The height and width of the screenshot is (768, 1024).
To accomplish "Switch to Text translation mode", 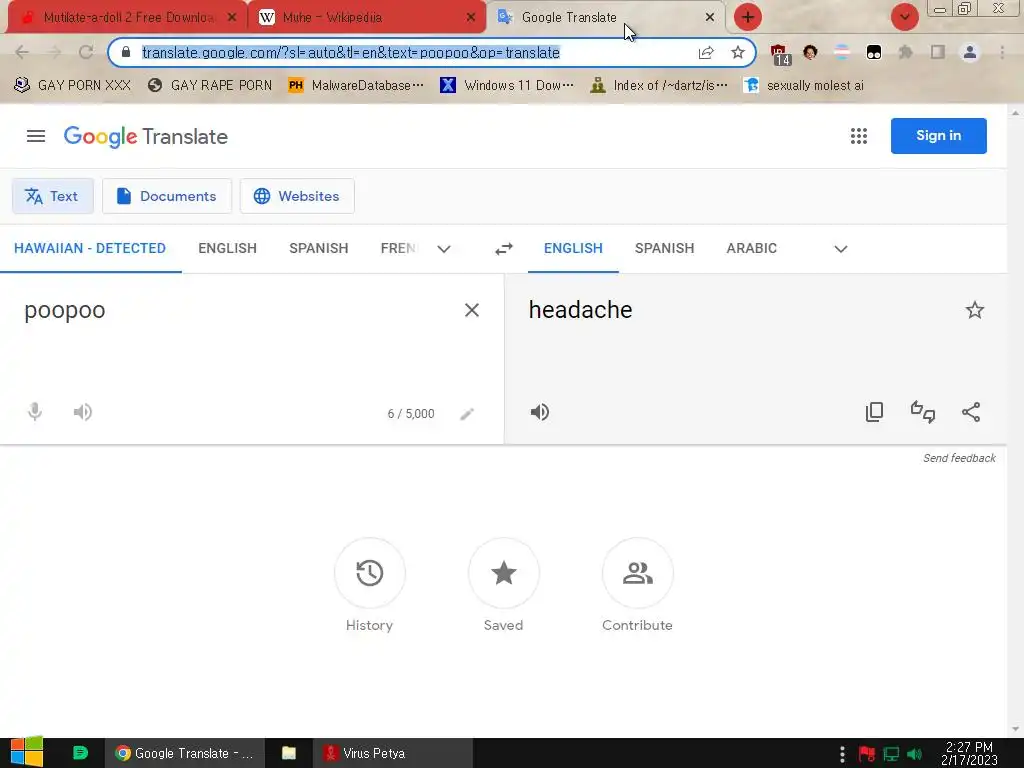I will click(x=53, y=196).
